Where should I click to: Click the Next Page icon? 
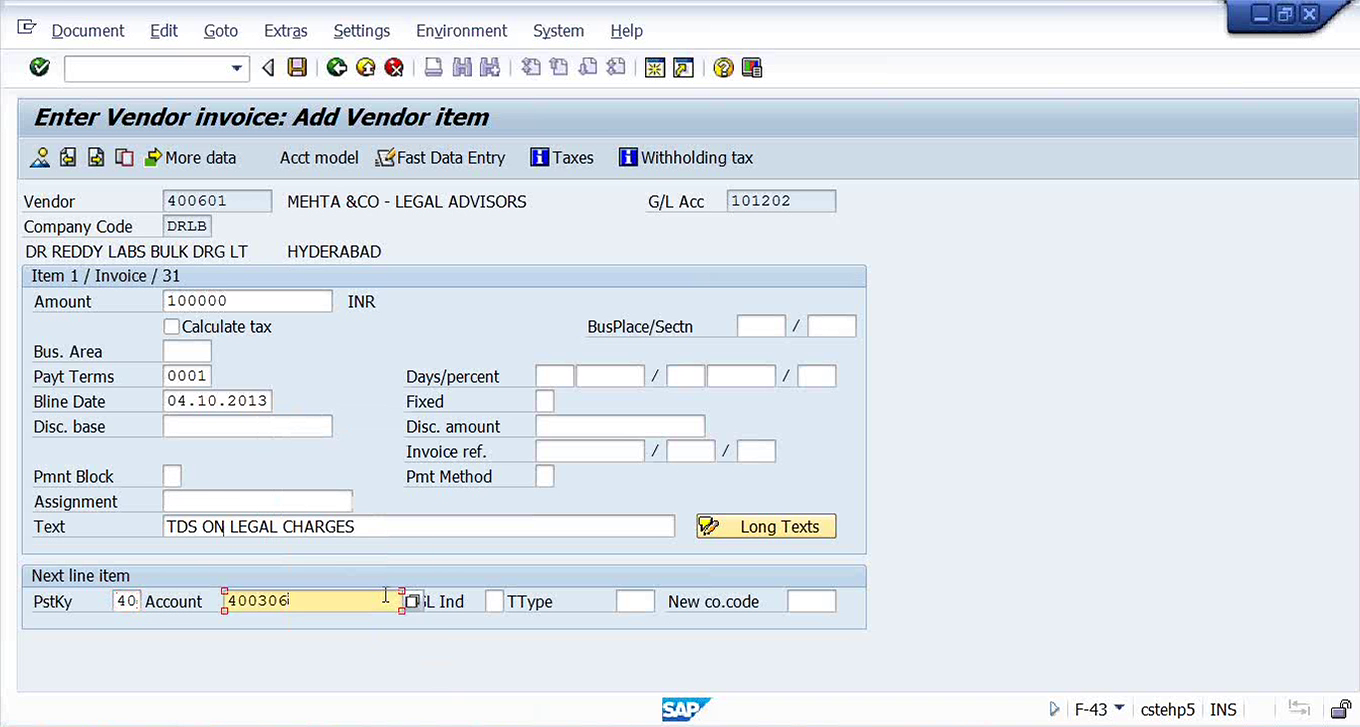(588, 68)
